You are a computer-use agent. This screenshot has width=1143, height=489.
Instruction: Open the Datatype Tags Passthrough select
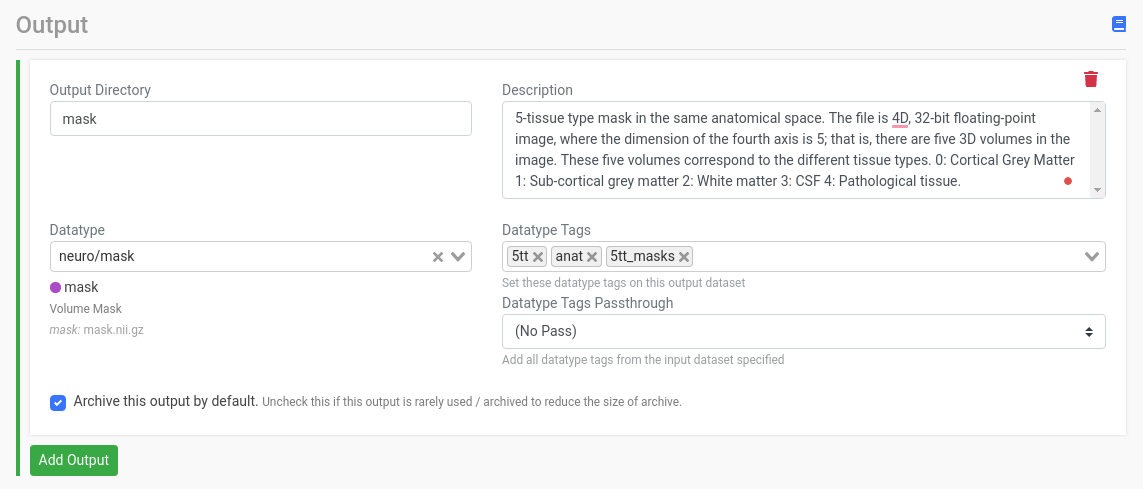point(803,332)
